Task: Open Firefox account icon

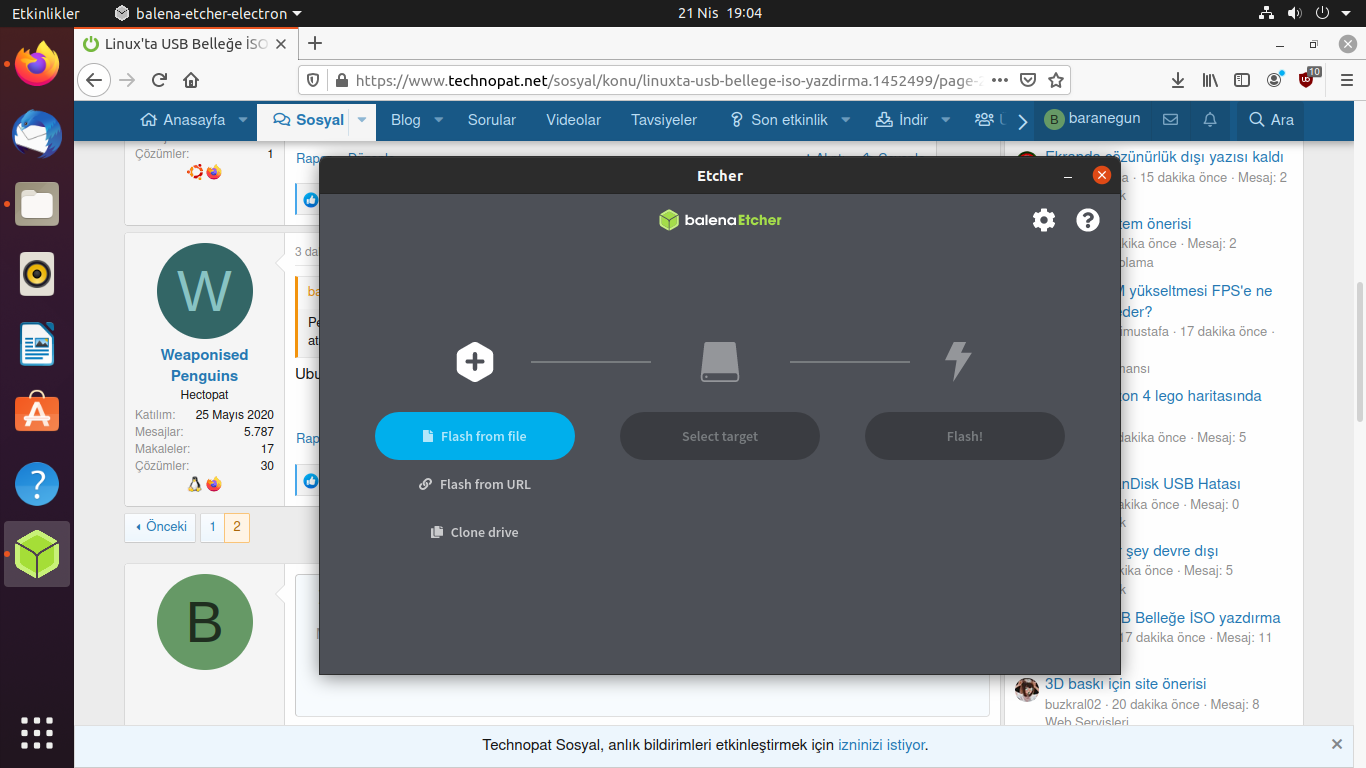Action: pos(1274,80)
